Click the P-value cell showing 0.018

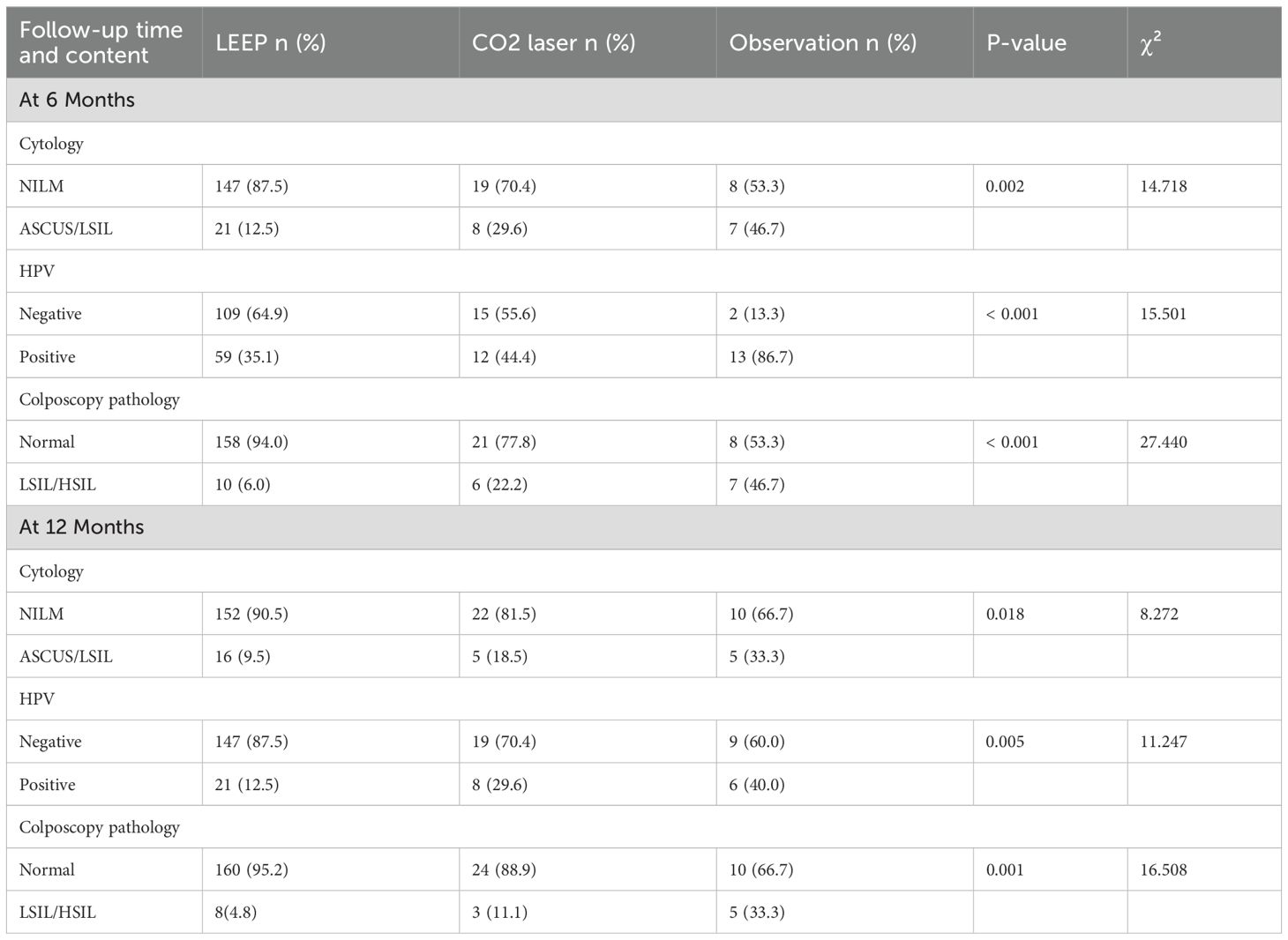point(1005,614)
